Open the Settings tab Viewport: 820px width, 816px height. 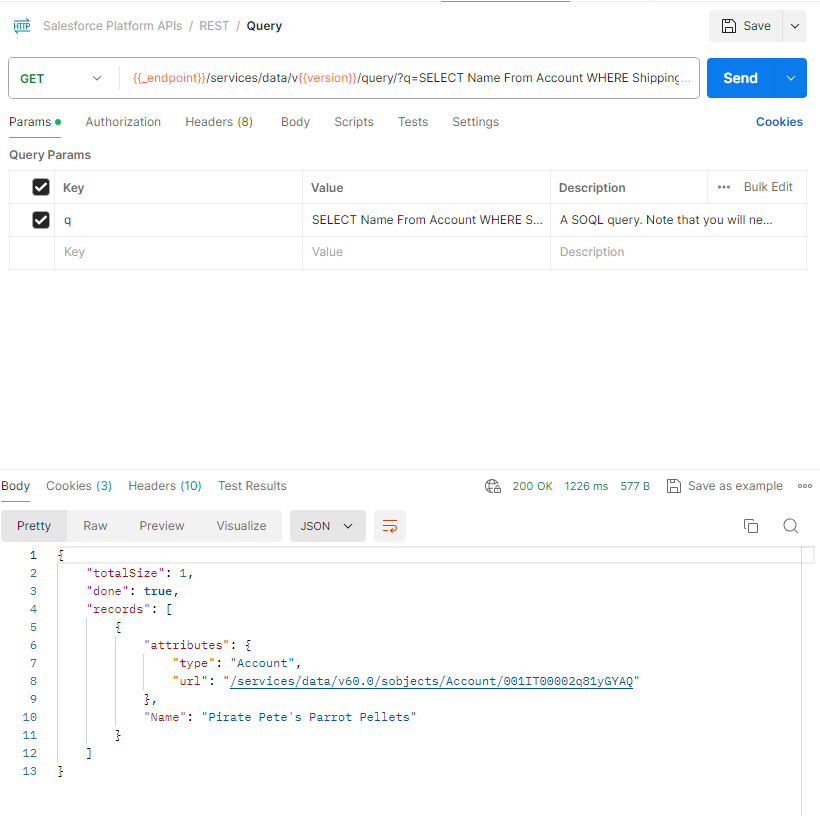click(x=475, y=122)
